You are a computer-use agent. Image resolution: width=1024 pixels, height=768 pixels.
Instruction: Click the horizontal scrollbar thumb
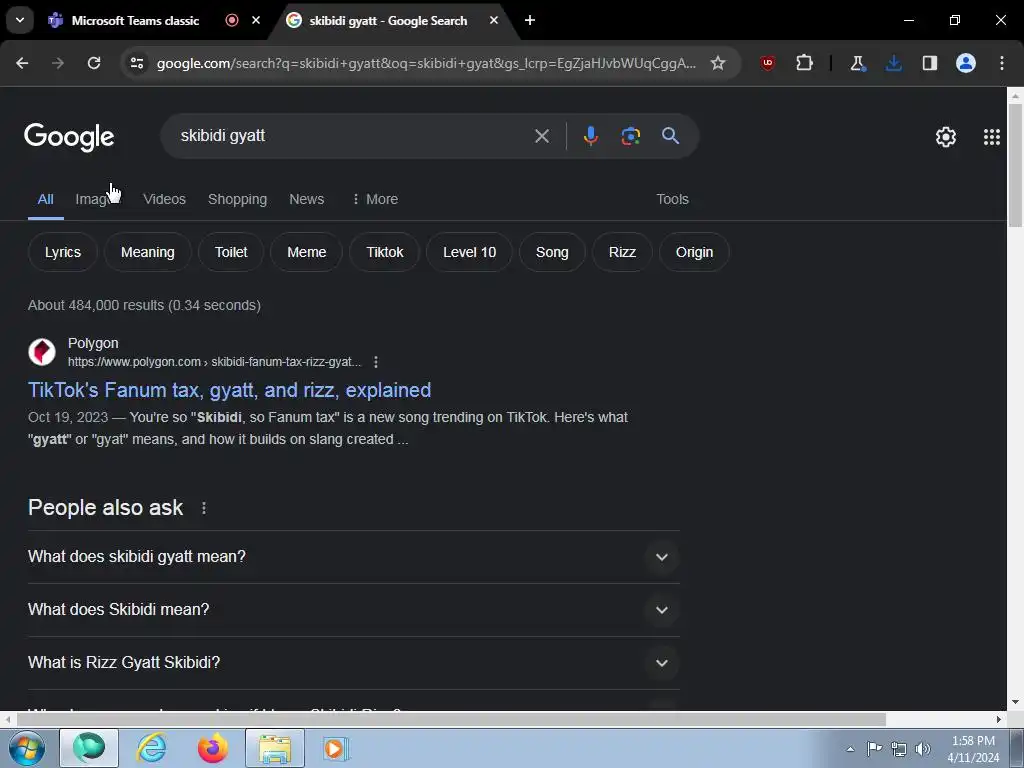point(451,720)
